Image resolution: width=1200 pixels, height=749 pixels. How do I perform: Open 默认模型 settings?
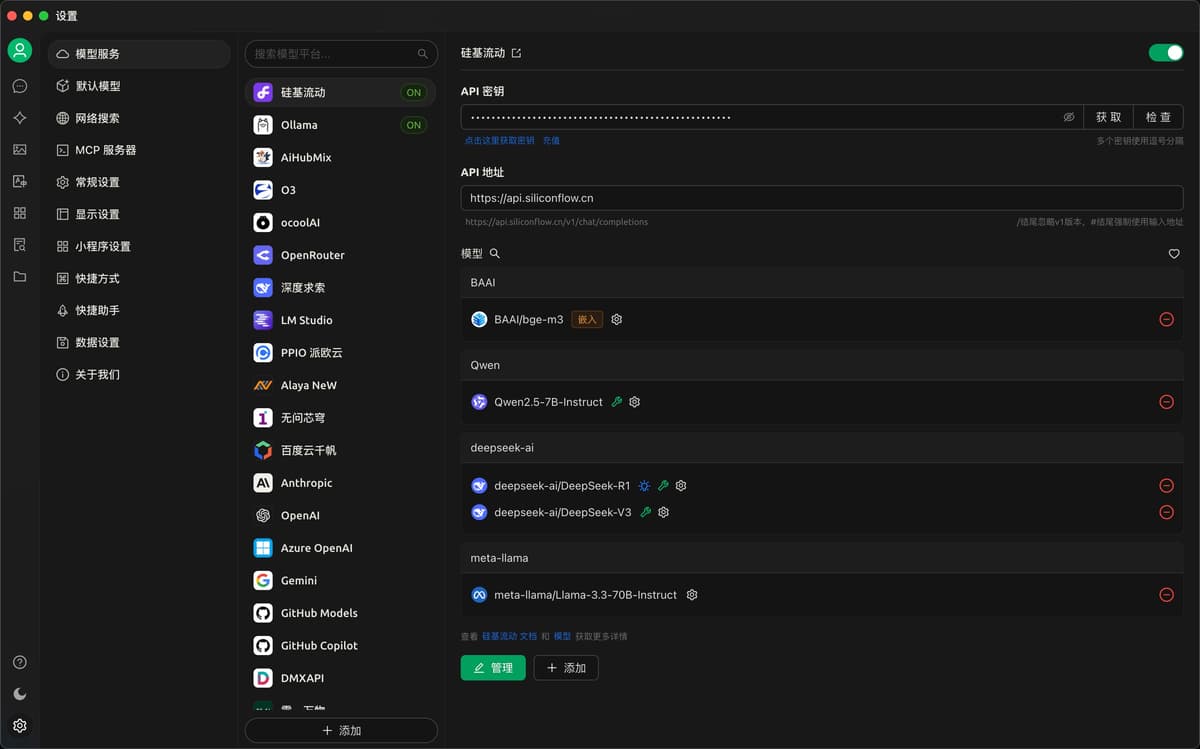(139, 86)
